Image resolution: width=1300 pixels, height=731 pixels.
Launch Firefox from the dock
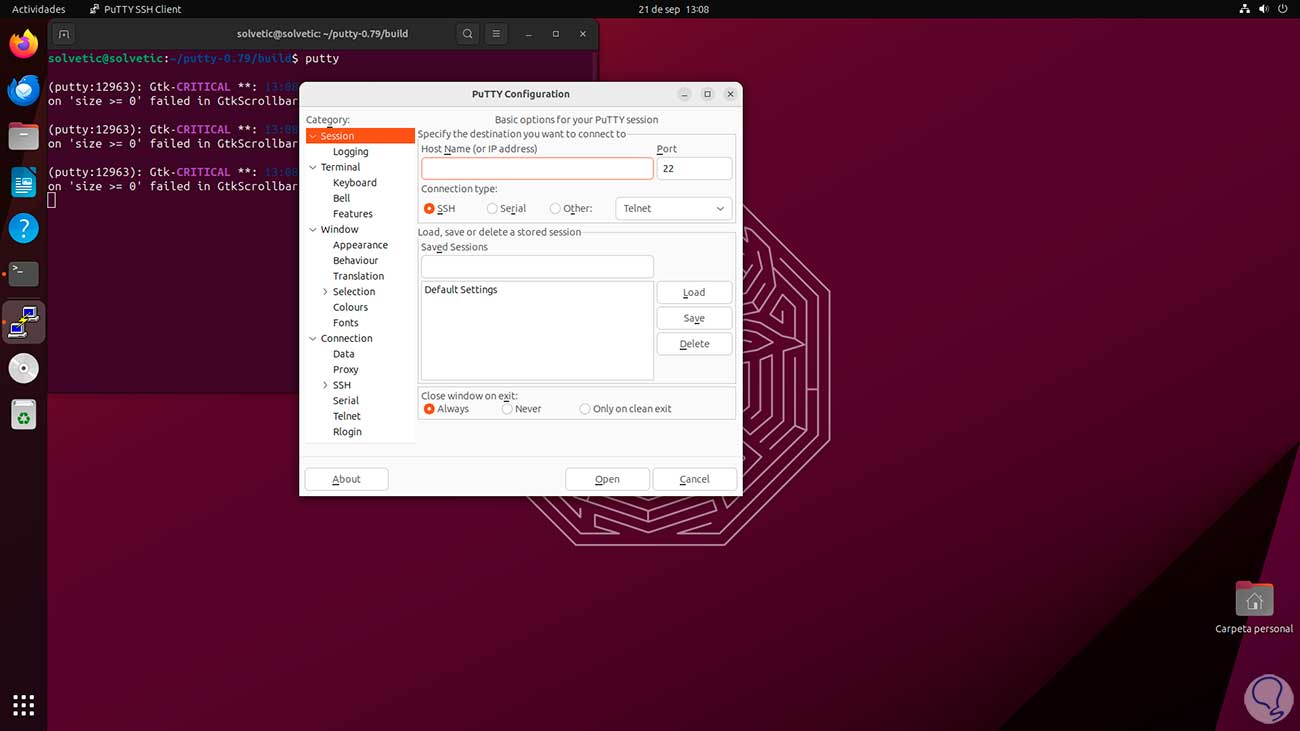tap(23, 43)
